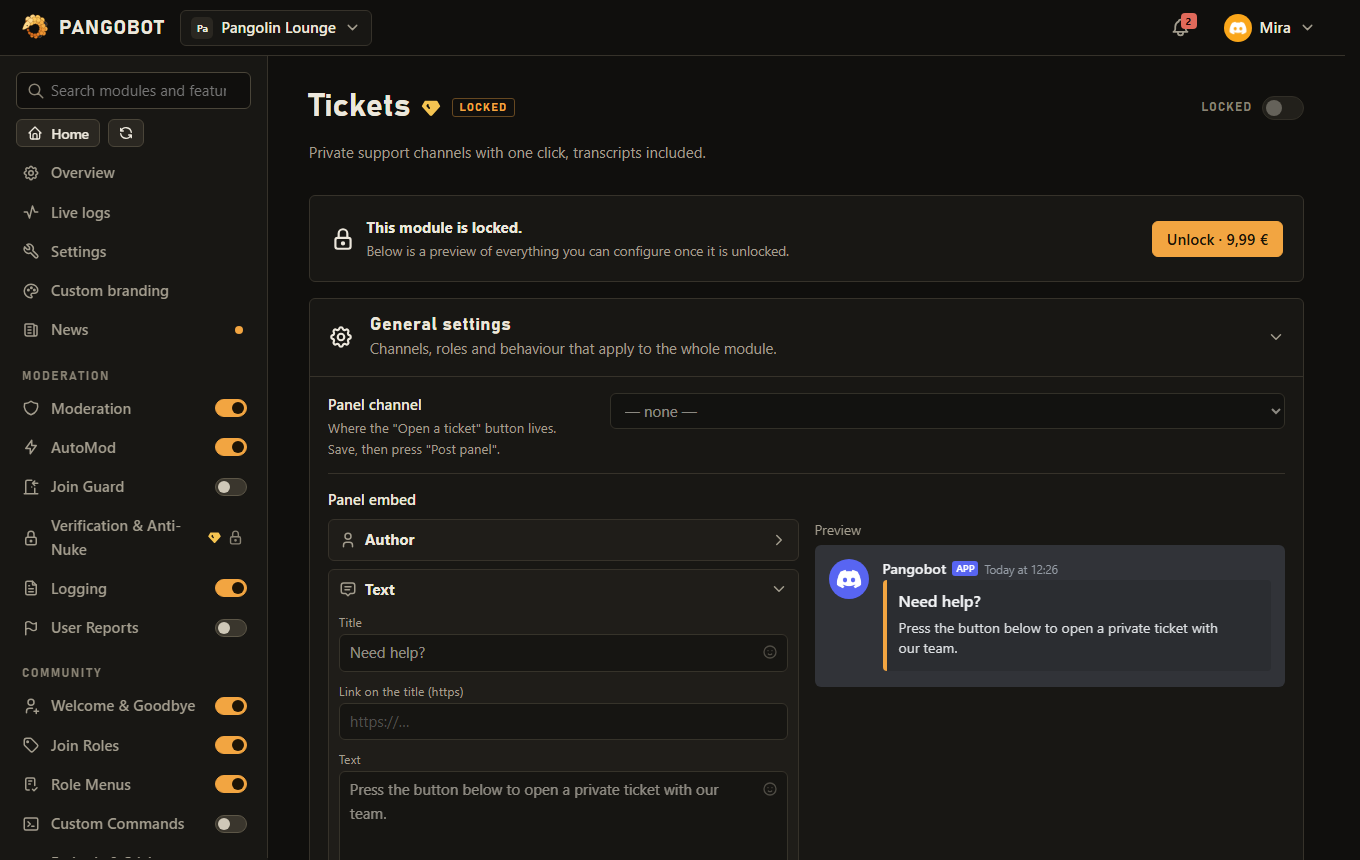Image resolution: width=1360 pixels, height=860 pixels.
Task: Click the embed Title input field
Action: pyautogui.click(x=563, y=653)
